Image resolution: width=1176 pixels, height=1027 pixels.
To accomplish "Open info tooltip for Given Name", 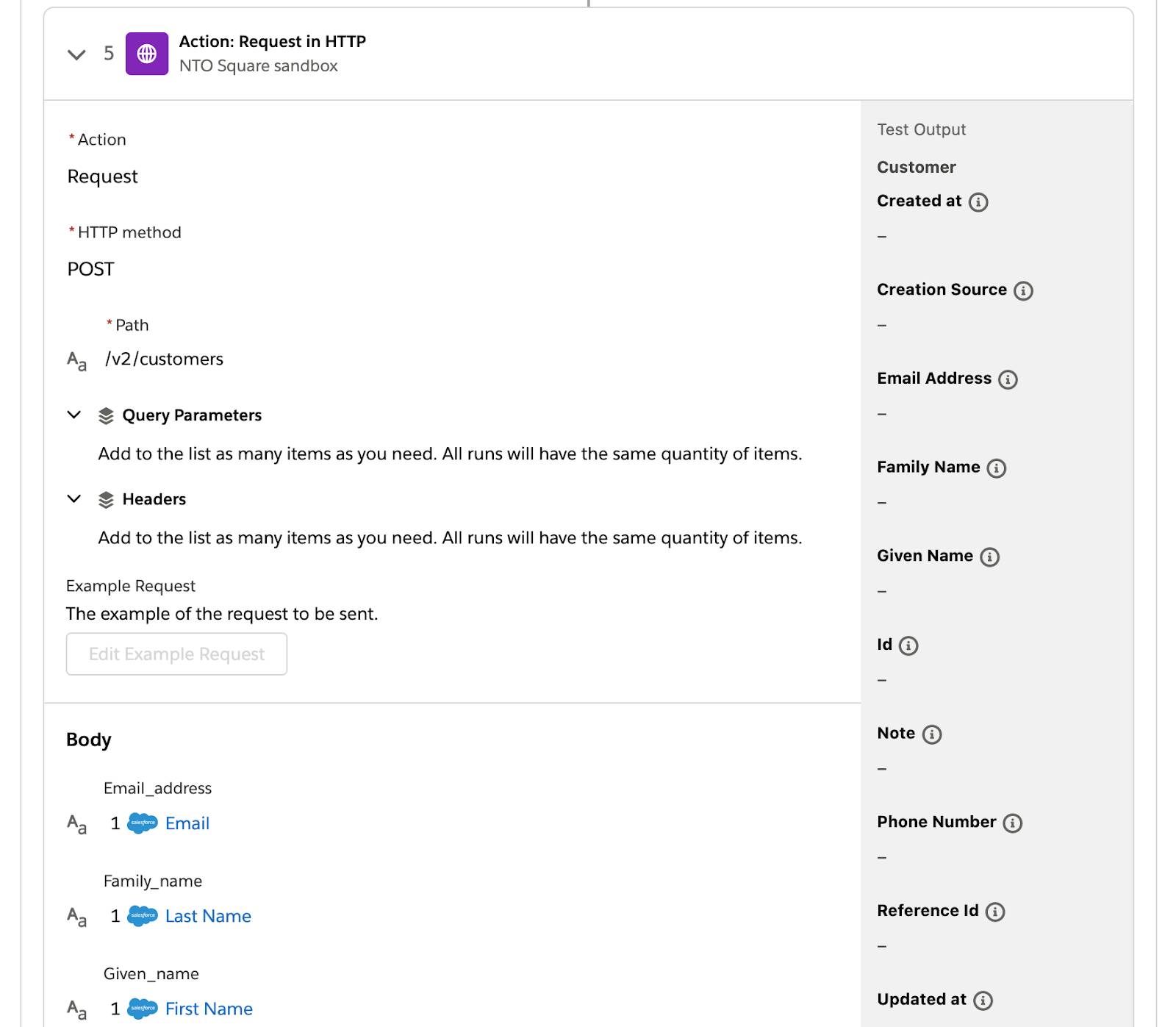I will click(990, 557).
